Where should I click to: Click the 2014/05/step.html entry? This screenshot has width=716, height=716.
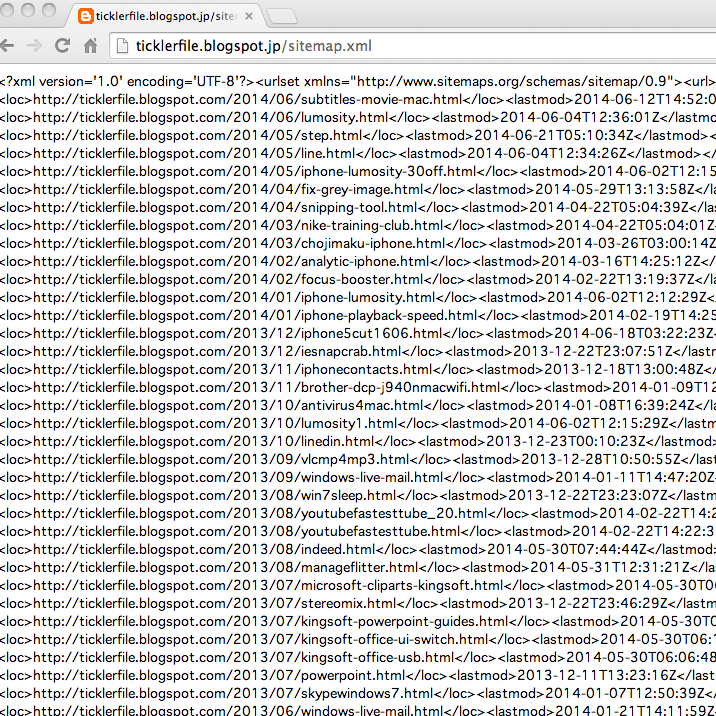click(x=358, y=136)
